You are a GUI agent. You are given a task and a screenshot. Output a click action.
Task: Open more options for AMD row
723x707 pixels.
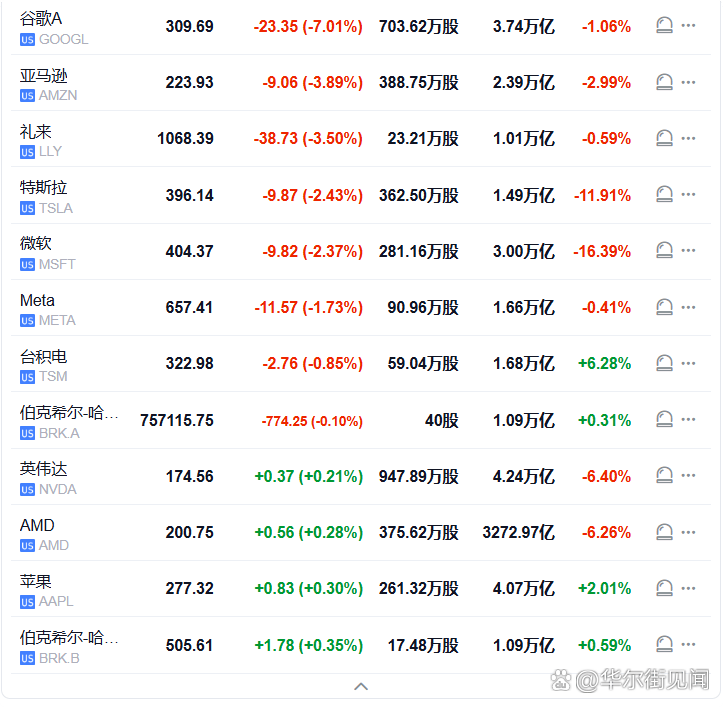(688, 532)
